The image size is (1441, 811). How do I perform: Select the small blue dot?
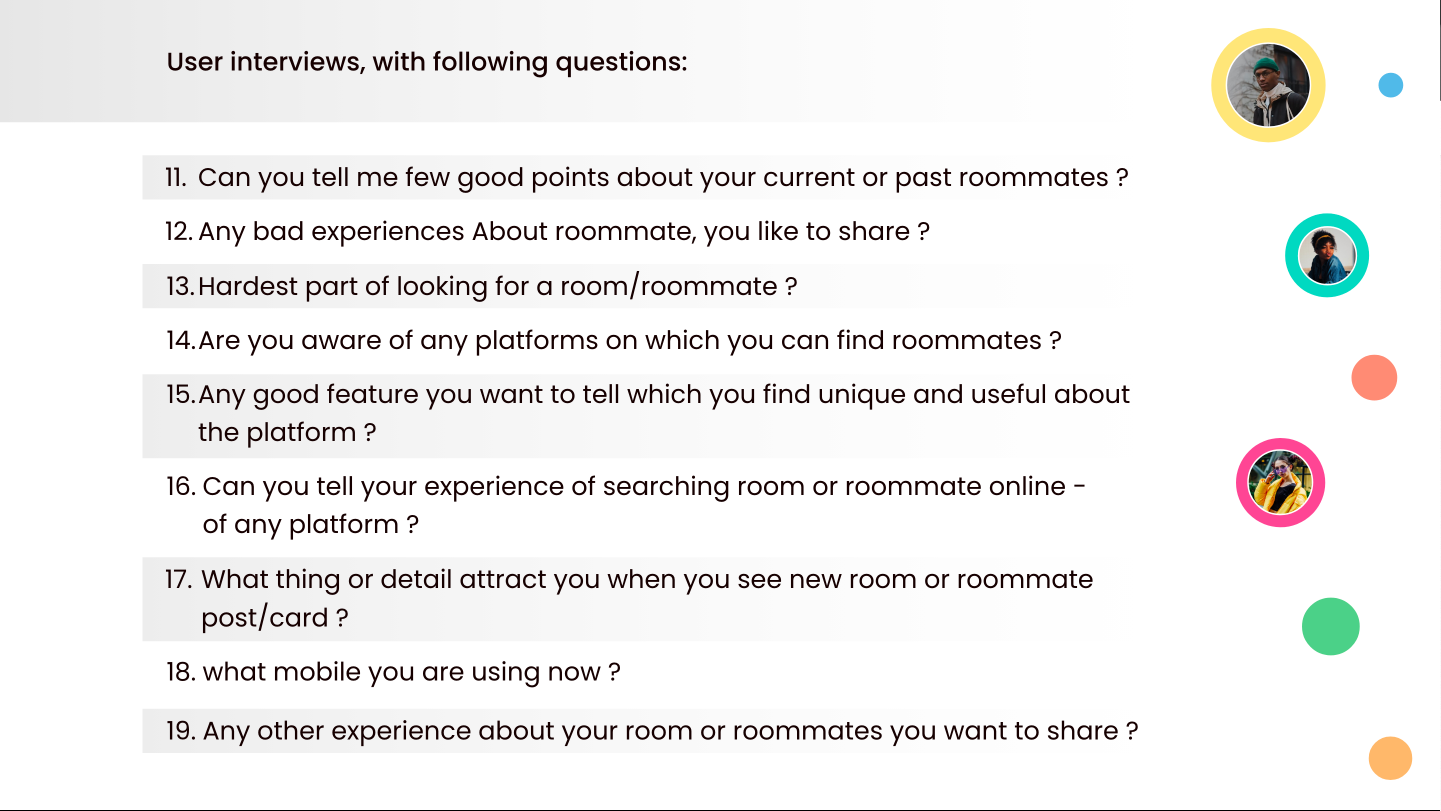(x=1390, y=85)
